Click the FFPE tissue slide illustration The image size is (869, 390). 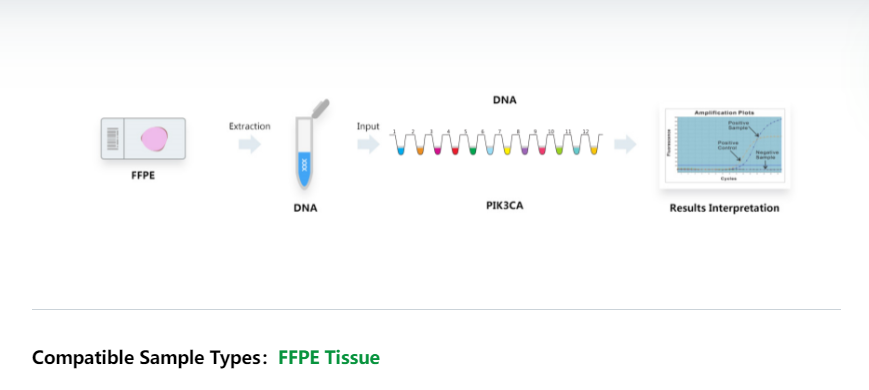tap(143, 138)
